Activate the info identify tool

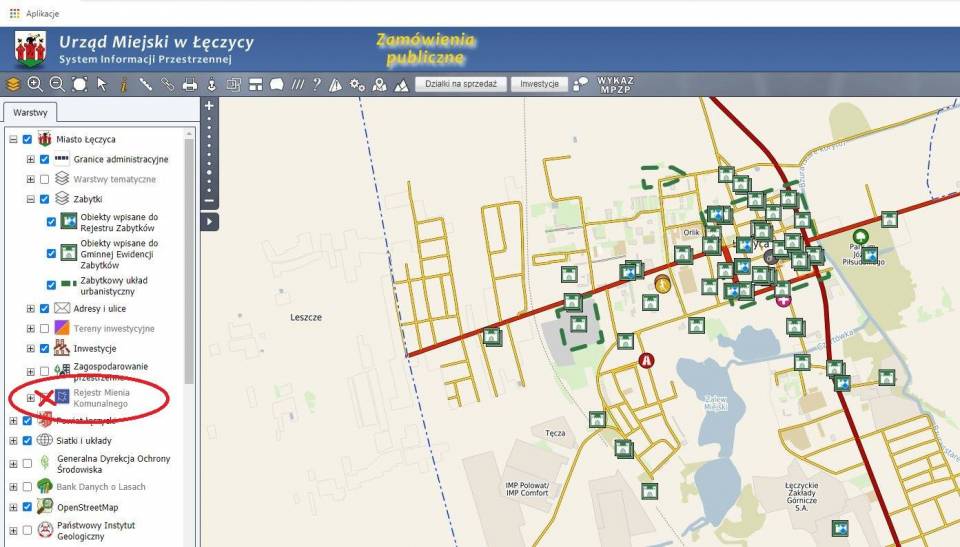[x=123, y=84]
